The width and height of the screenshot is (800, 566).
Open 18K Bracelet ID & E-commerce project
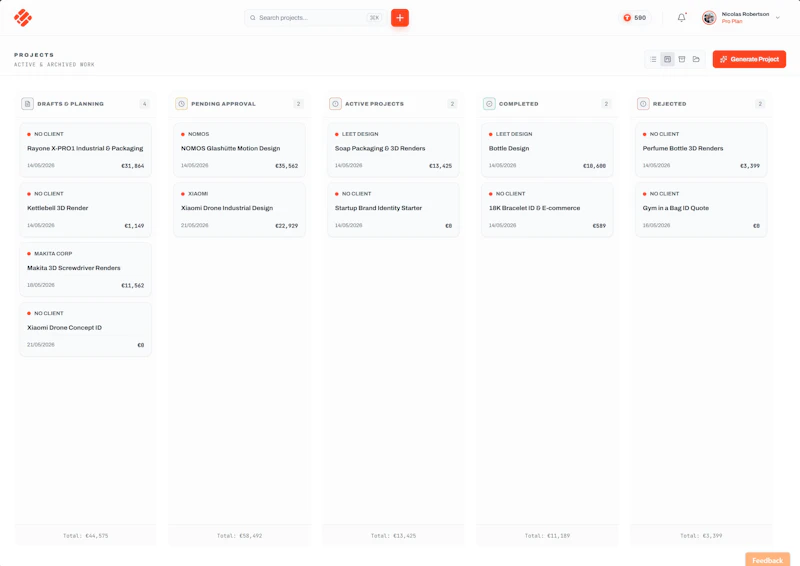point(547,209)
